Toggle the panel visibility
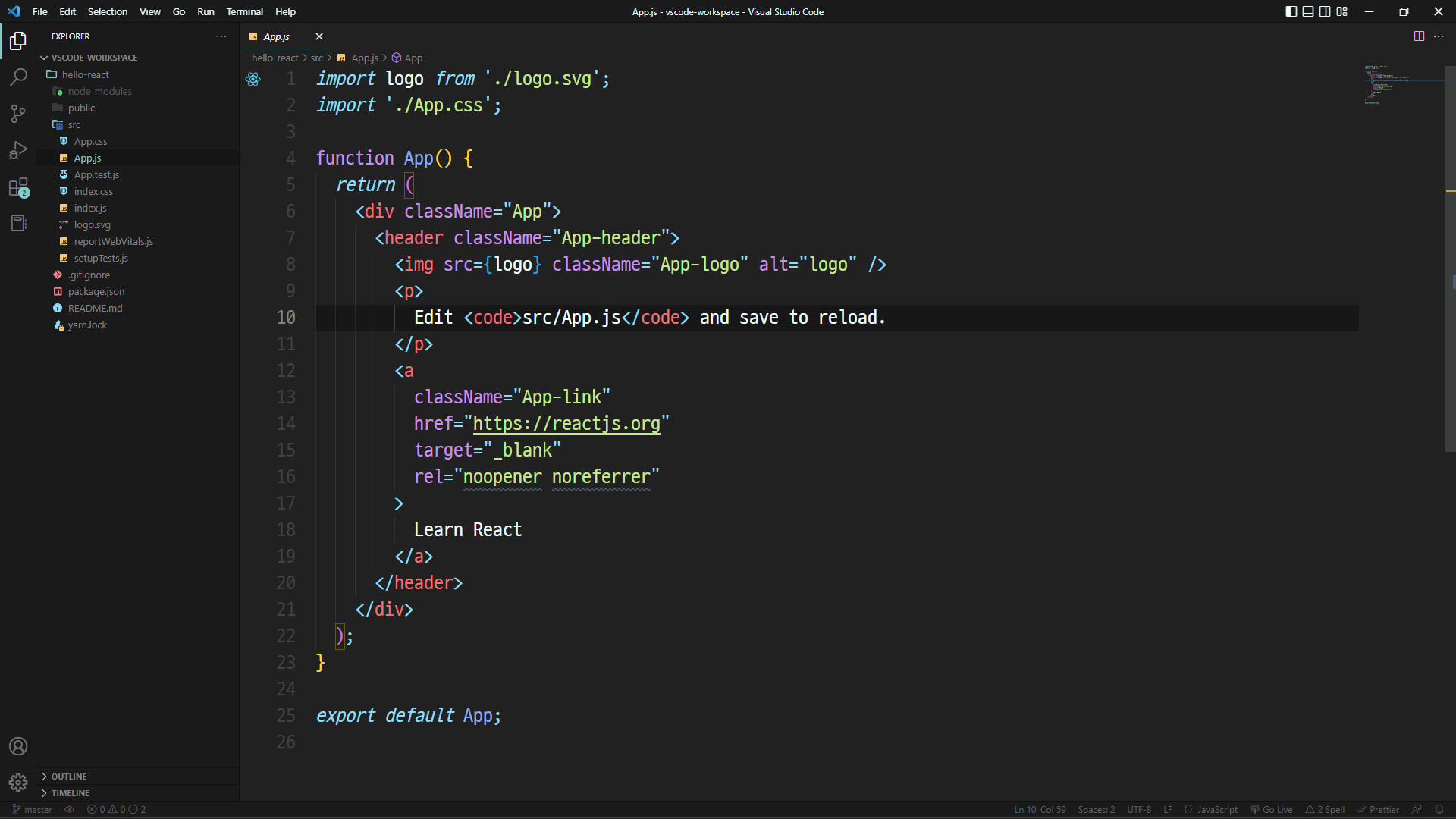Image resolution: width=1456 pixels, height=819 pixels. pyautogui.click(x=1307, y=11)
